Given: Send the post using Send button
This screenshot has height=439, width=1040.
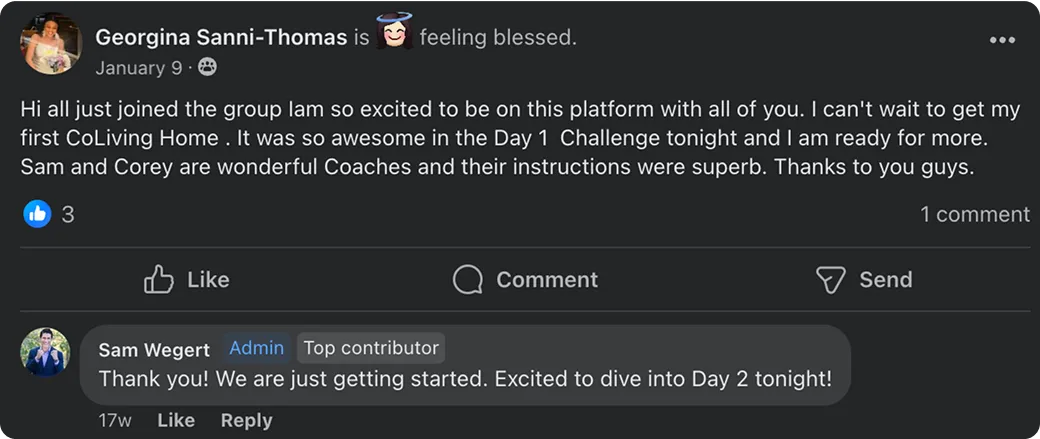Looking at the screenshot, I should tap(864, 280).
